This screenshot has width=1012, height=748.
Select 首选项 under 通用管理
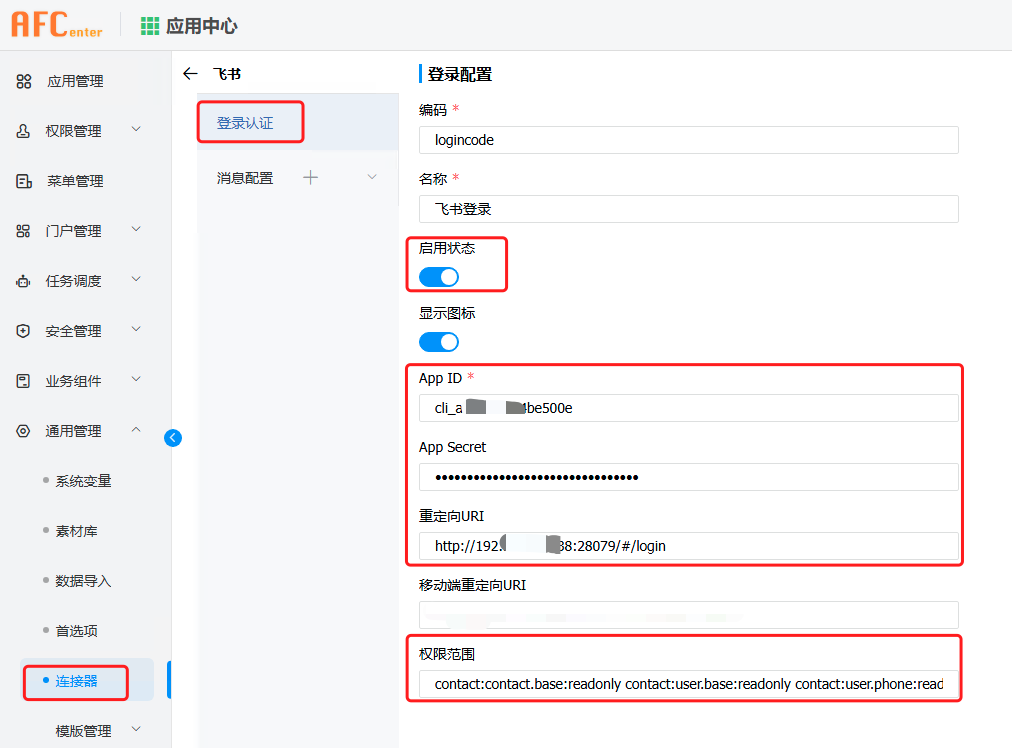pyautogui.click(x=76, y=631)
